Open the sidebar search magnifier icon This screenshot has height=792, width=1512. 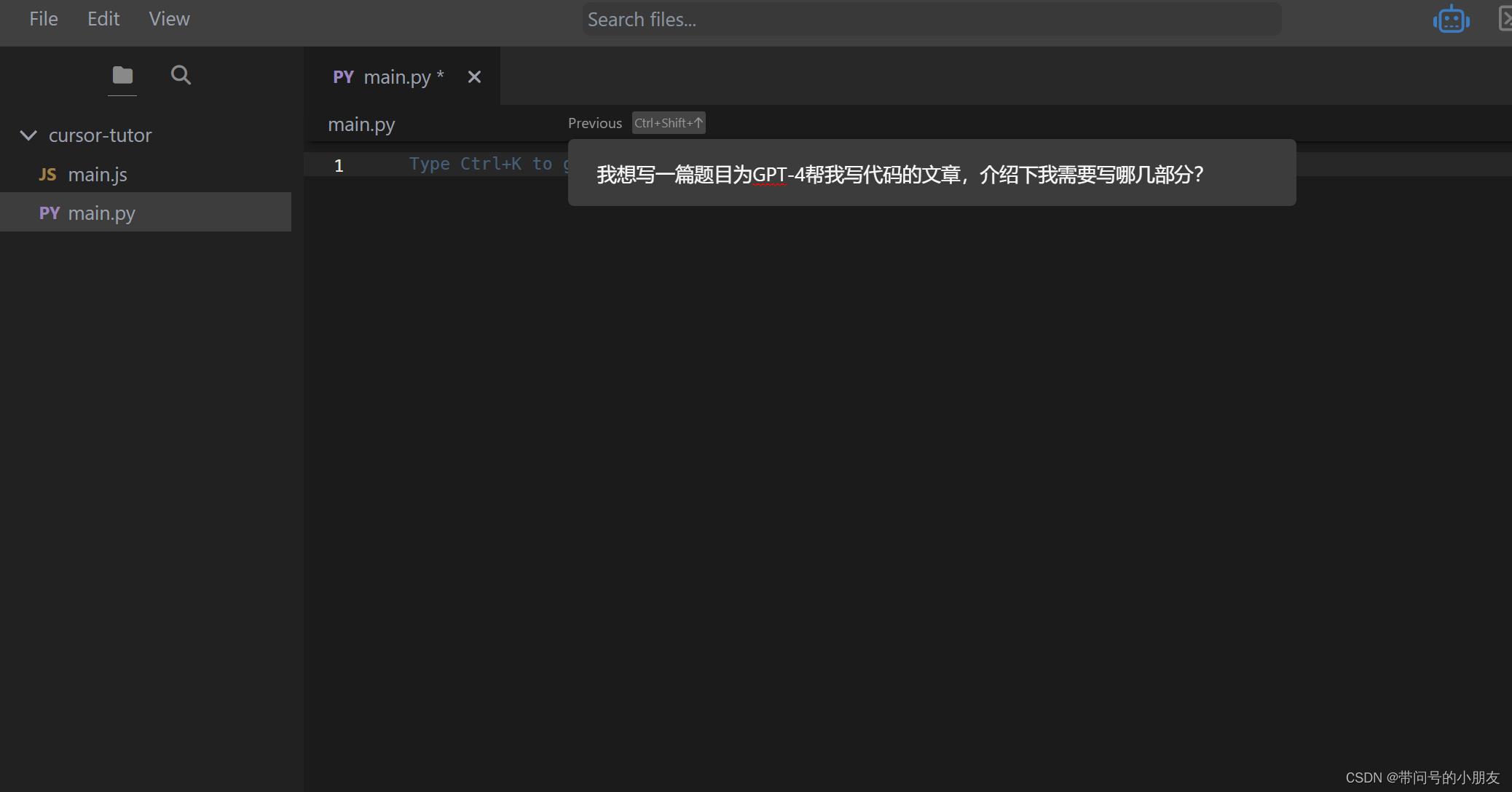[181, 75]
